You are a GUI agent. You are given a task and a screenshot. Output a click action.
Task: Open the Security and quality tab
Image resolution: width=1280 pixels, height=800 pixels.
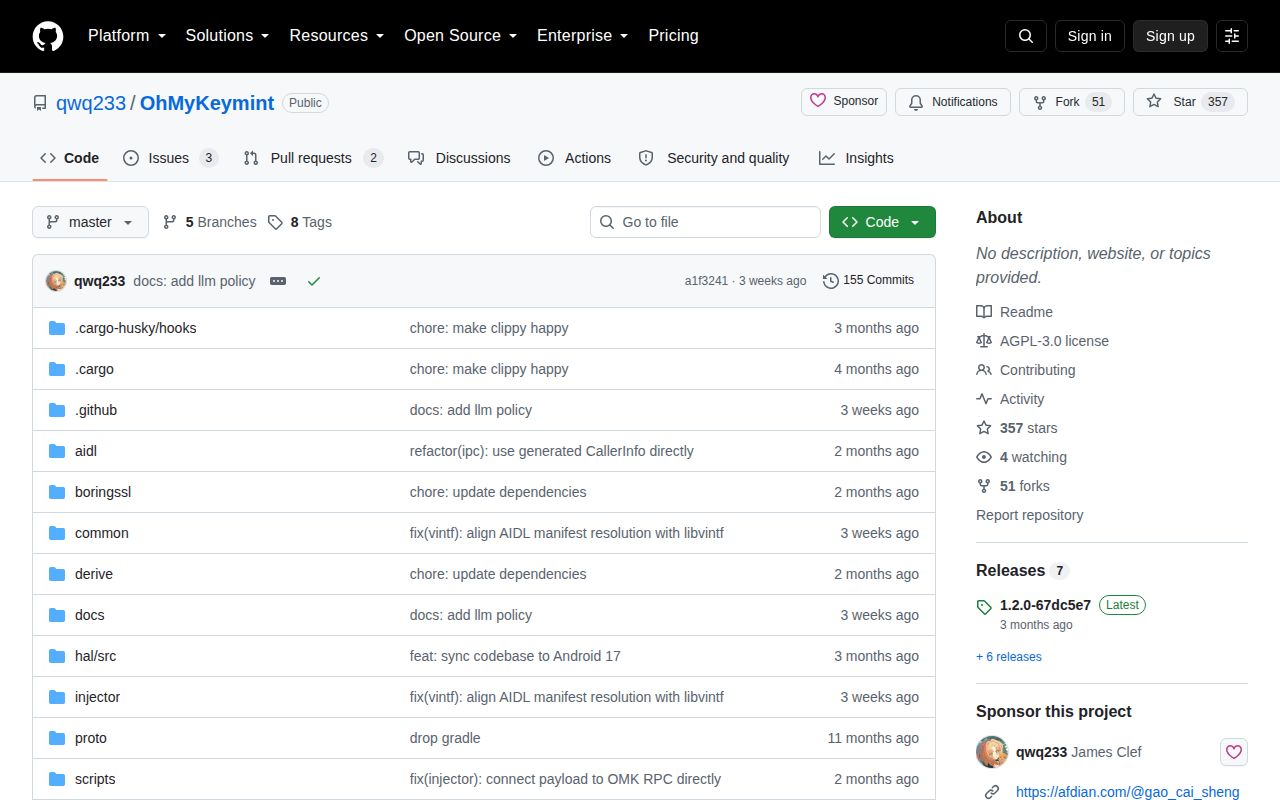(714, 158)
